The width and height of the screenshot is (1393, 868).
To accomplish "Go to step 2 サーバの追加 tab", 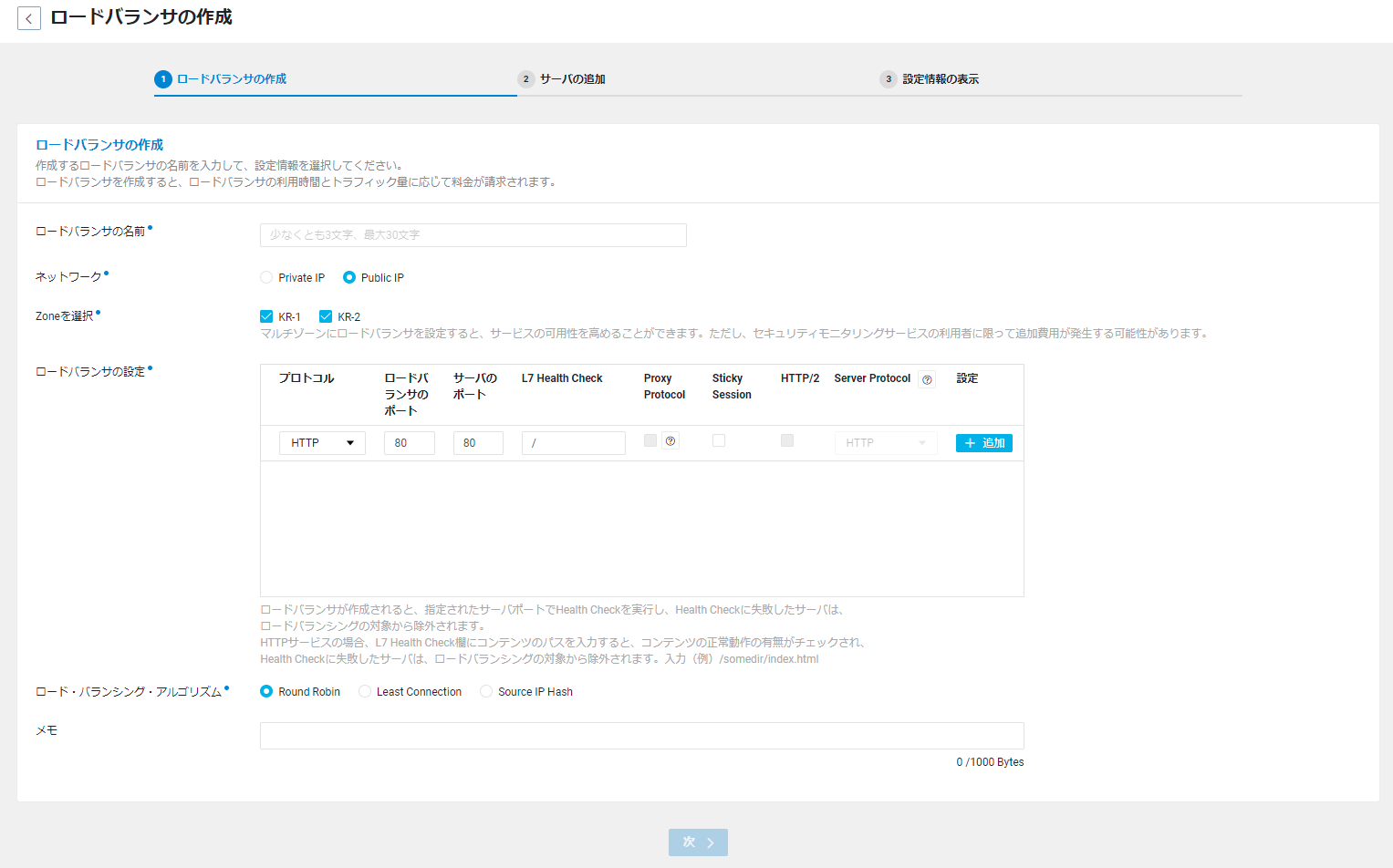I will coord(562,79).
